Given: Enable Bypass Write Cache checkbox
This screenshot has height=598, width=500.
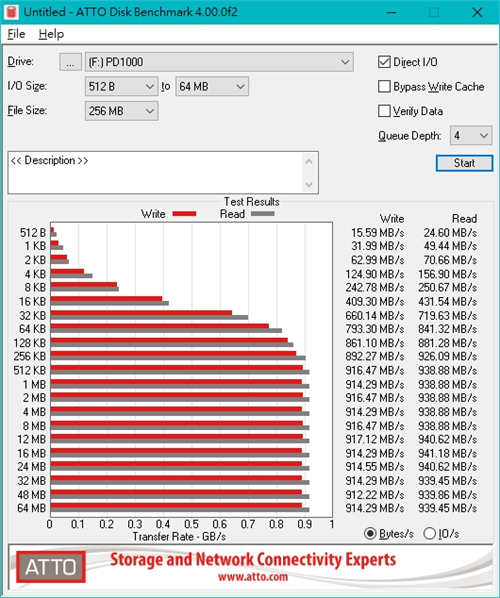Looking at the screenshot, I should pos(384,87).
